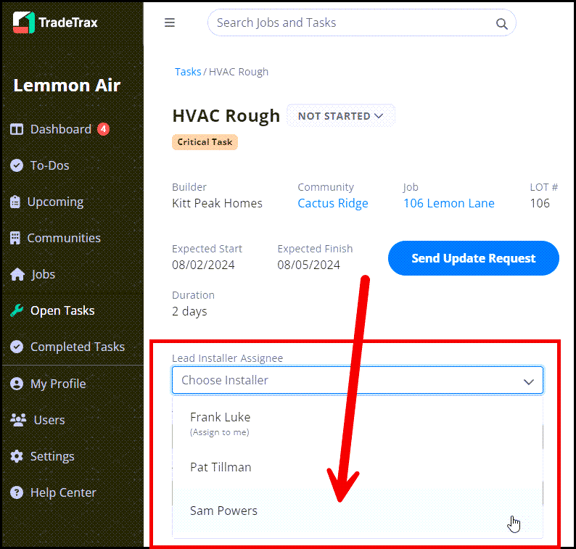Screen dimensions: 576x549
Task: Click the HVAC Rough task title
Action: pyautogui.click(x=226, y=116)
